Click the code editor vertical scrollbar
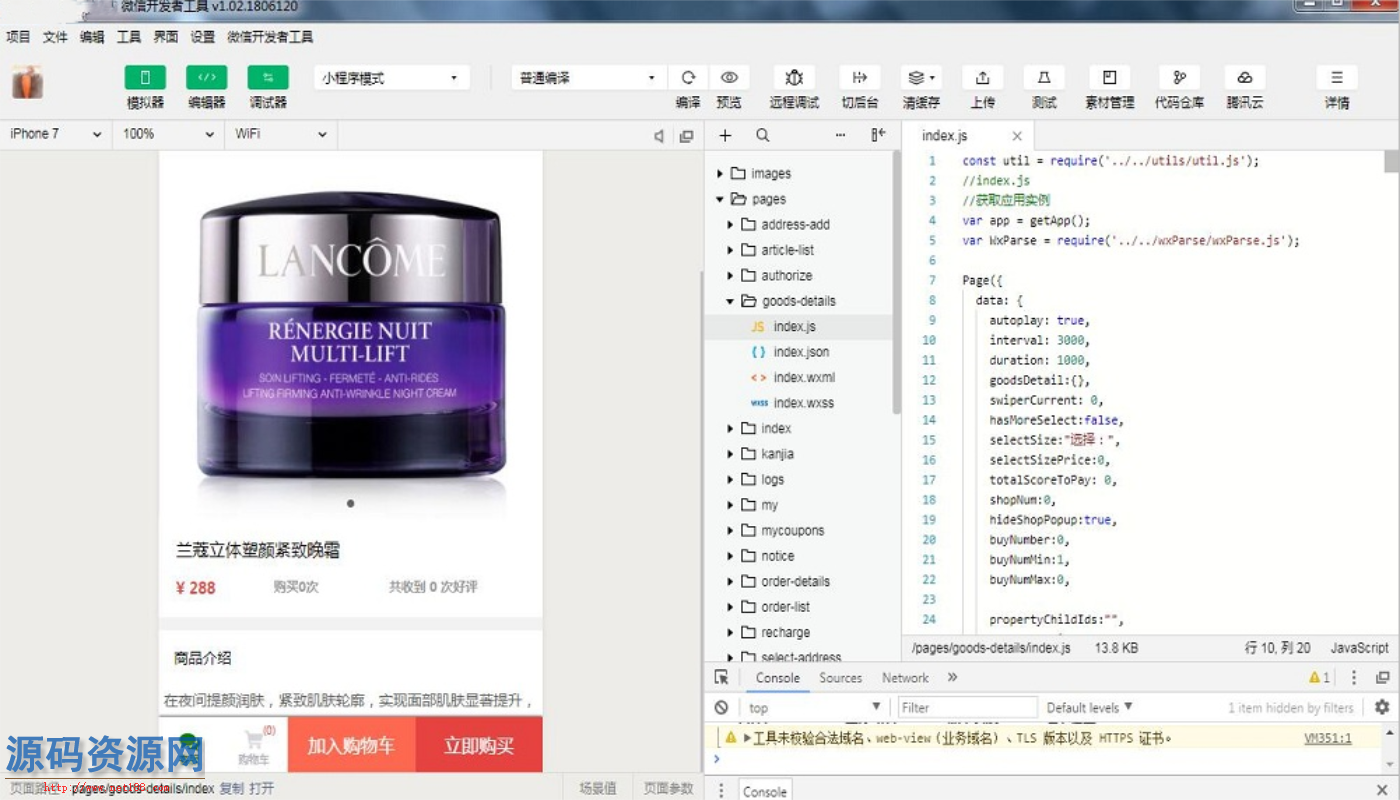This screenshot has width=1400, height=800. 1391,162
